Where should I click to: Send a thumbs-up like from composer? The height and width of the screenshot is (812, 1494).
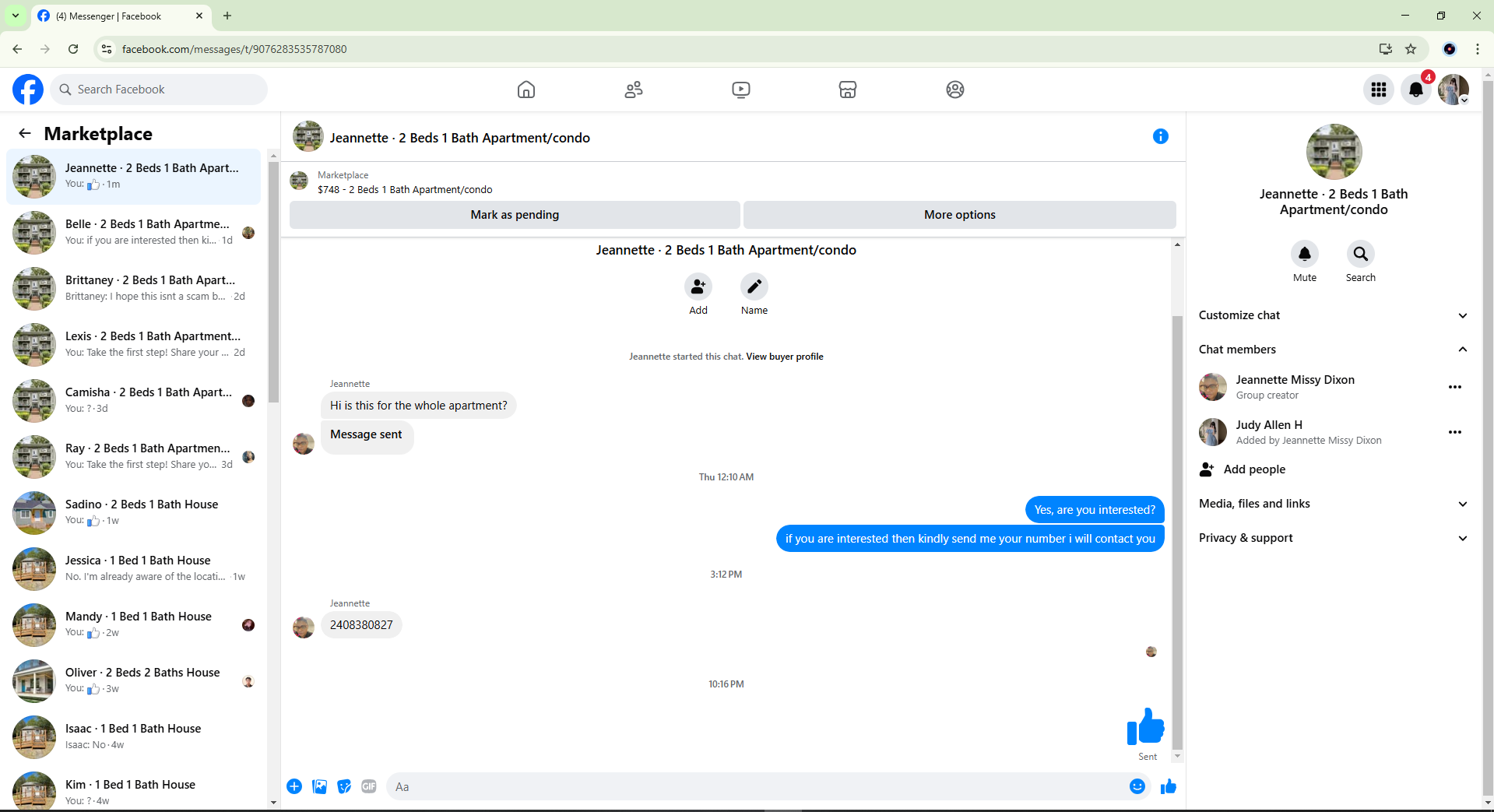(x=1169, y=786)
